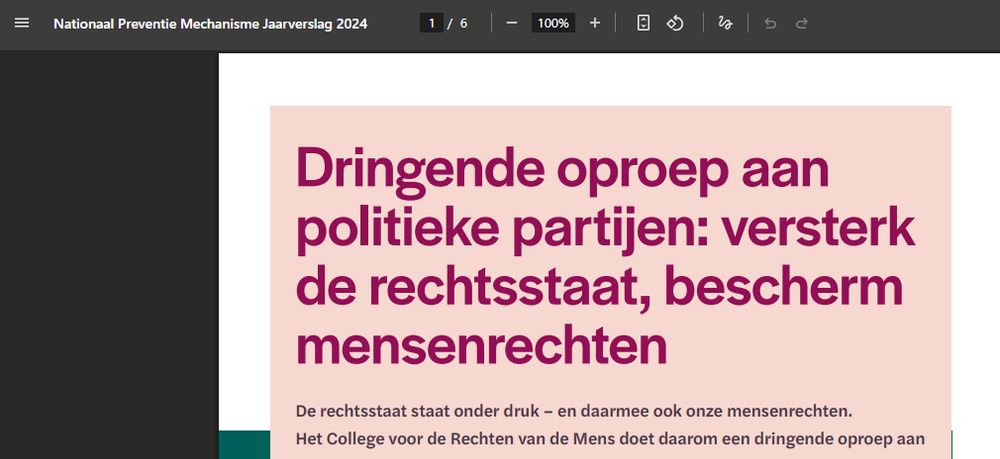Rotate the document counterclockwise

click(x=675, y=24)
